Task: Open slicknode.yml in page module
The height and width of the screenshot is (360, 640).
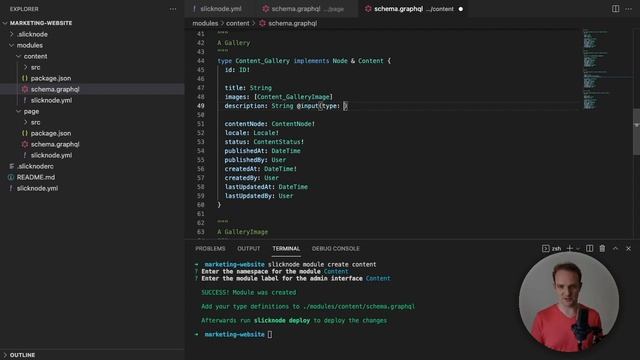Action: click(x=51, y=156)
